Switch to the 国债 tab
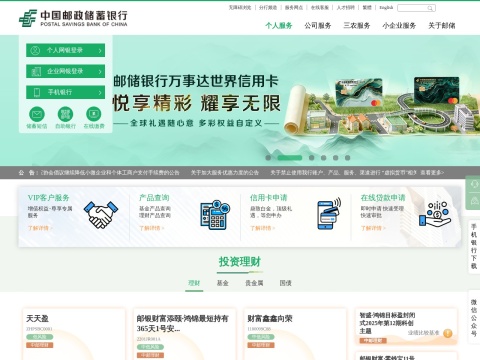The image size is (480, 360). [x=286, y=283]
